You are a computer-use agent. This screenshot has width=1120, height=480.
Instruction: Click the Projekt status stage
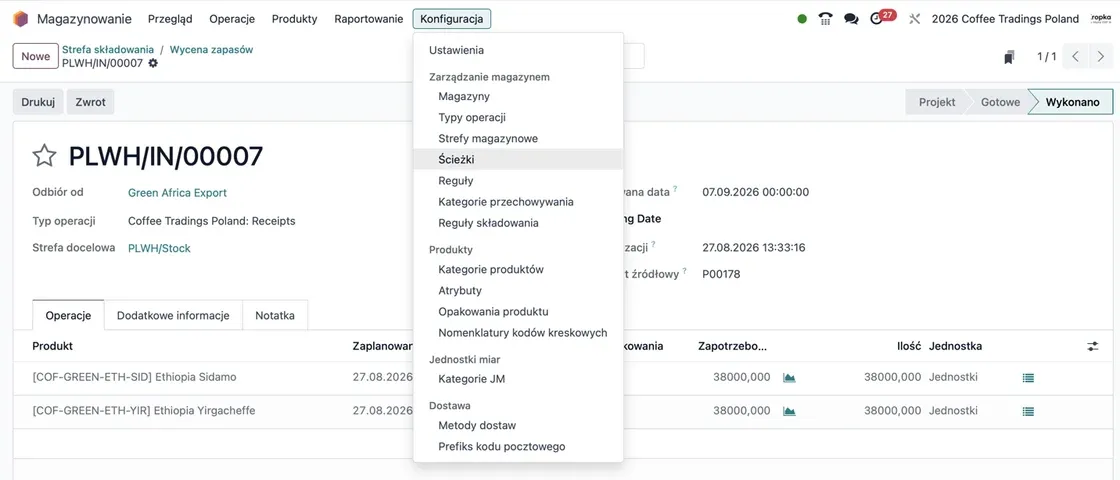coord(936,102)
